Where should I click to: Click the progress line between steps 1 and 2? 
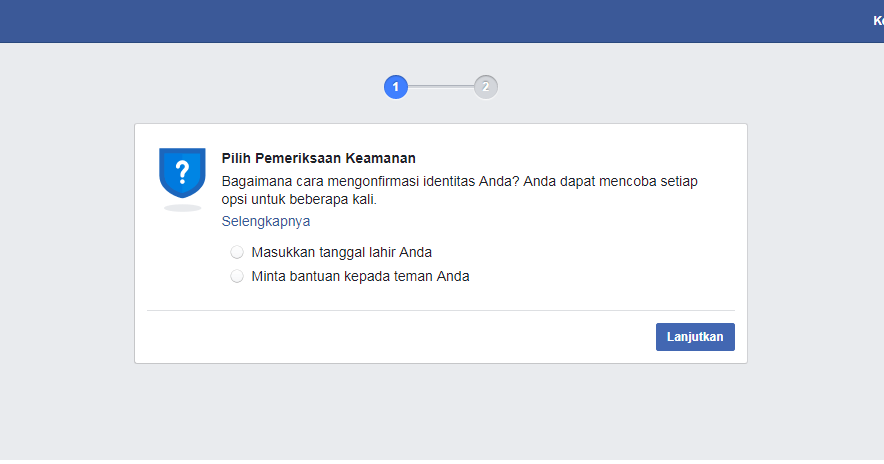[x=441, y=87]
